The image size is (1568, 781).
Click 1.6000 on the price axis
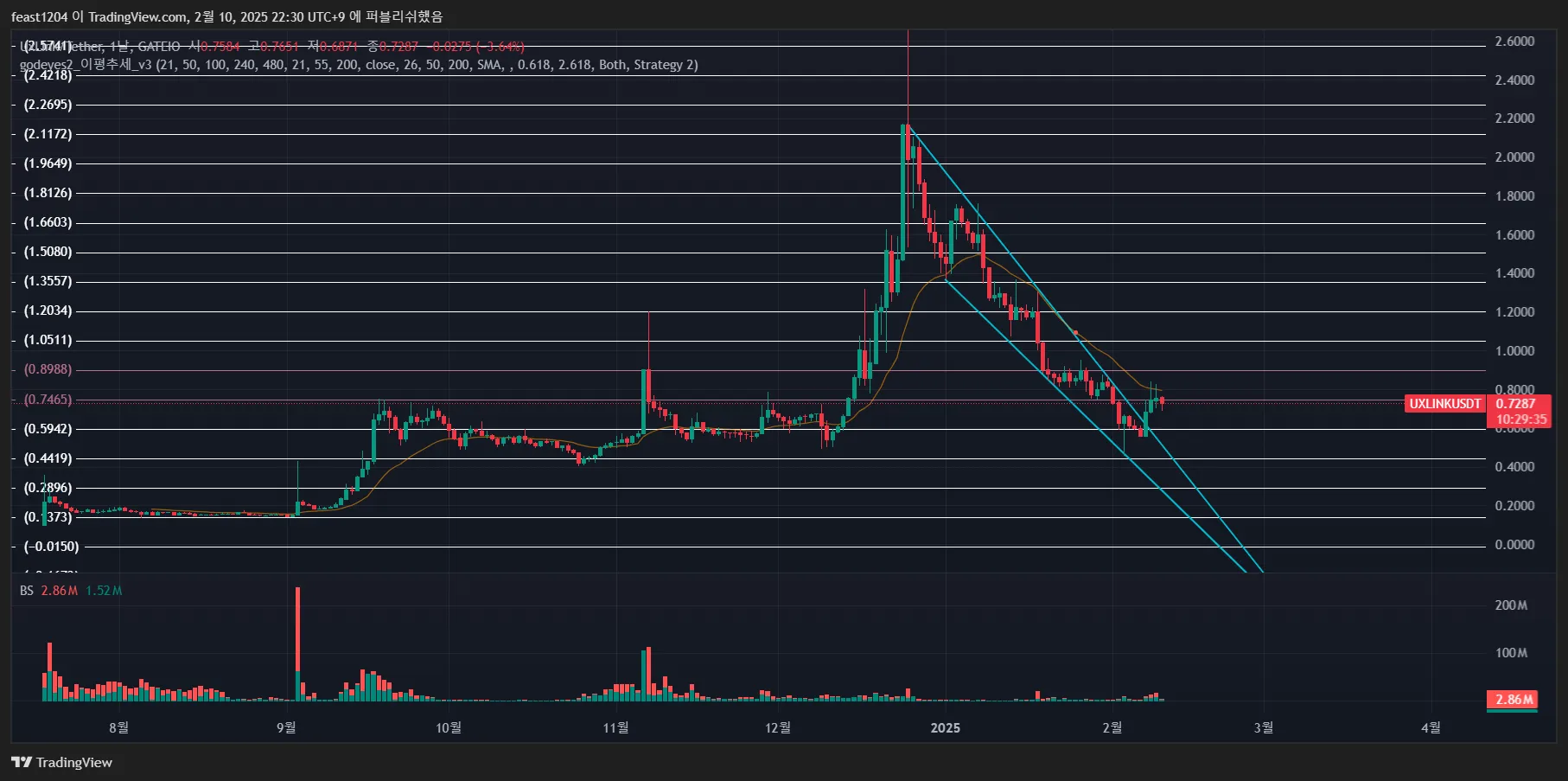point(1514,235)
